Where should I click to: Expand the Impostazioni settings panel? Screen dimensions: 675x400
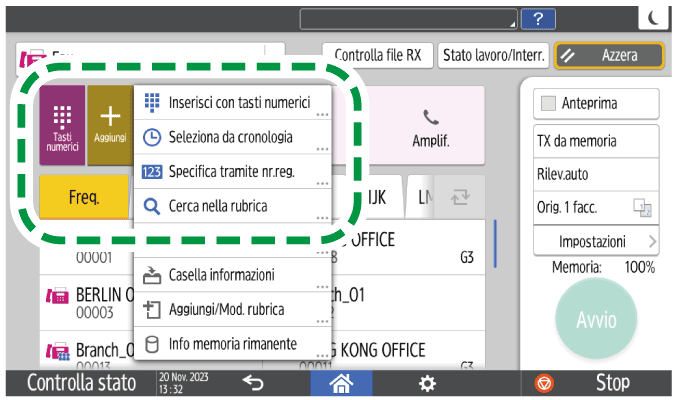point(594,242)
